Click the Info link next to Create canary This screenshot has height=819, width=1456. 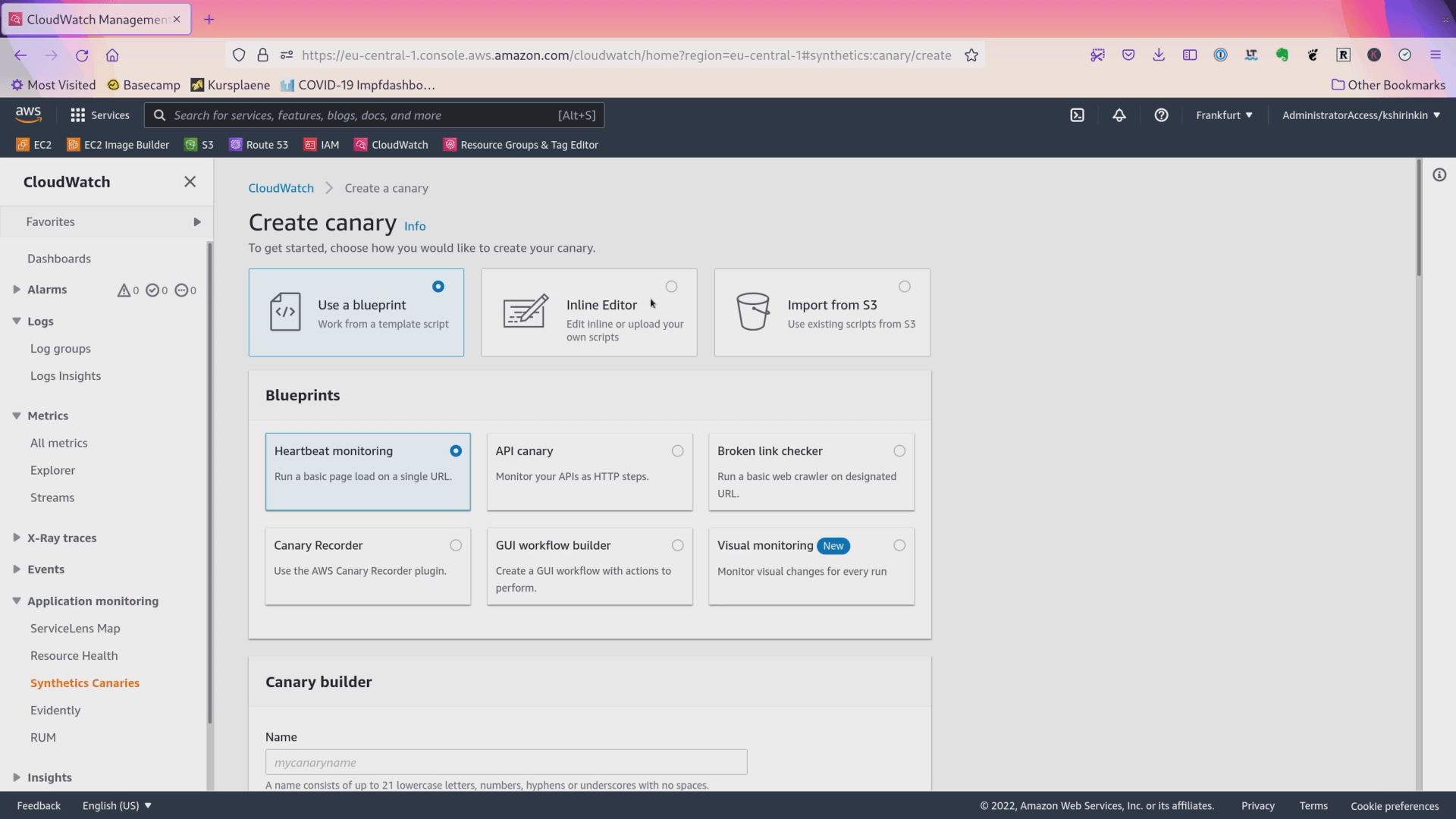tap(415, 225)
